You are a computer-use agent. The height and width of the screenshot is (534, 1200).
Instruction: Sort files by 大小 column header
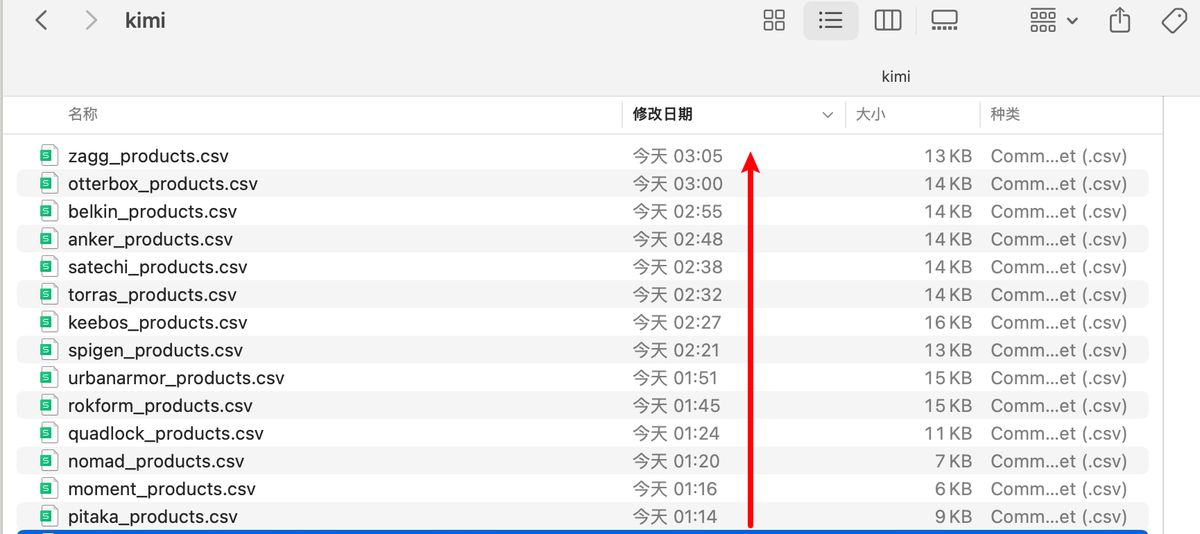click(870, 114)
